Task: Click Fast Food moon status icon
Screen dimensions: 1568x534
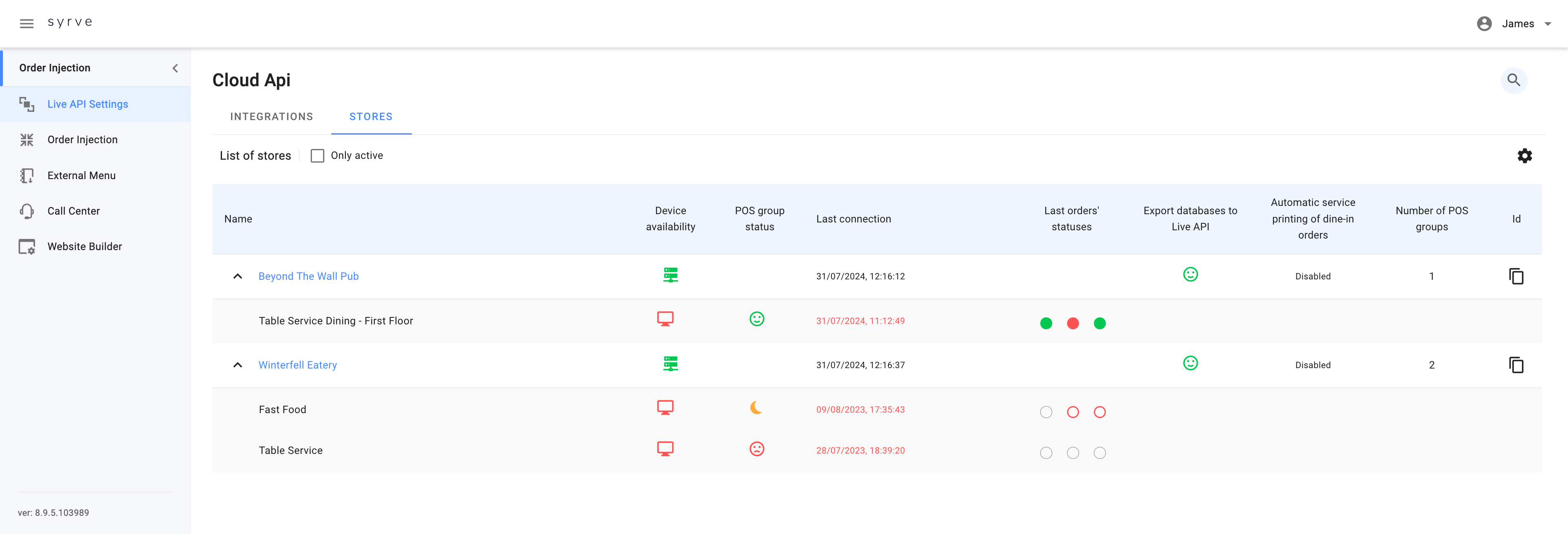Action: tap(756, 408)
